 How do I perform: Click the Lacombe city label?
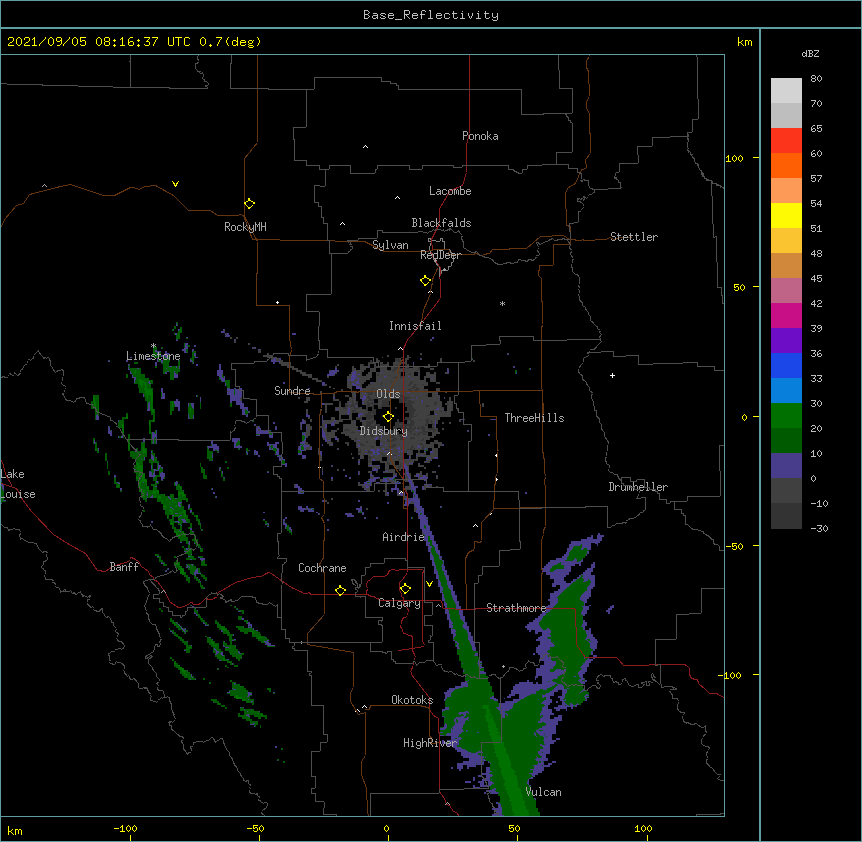(x=450, y=191)
